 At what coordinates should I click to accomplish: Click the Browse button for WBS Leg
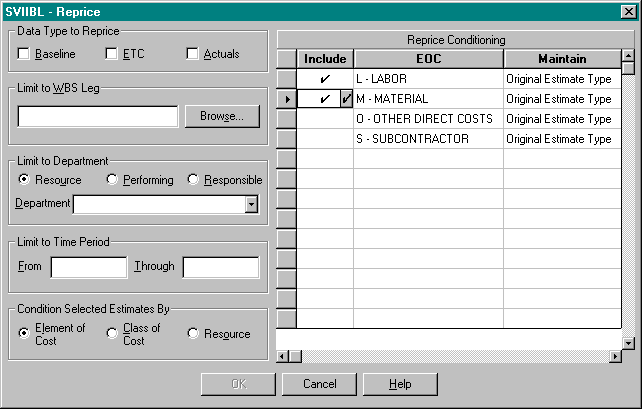(x=221, y=116)
